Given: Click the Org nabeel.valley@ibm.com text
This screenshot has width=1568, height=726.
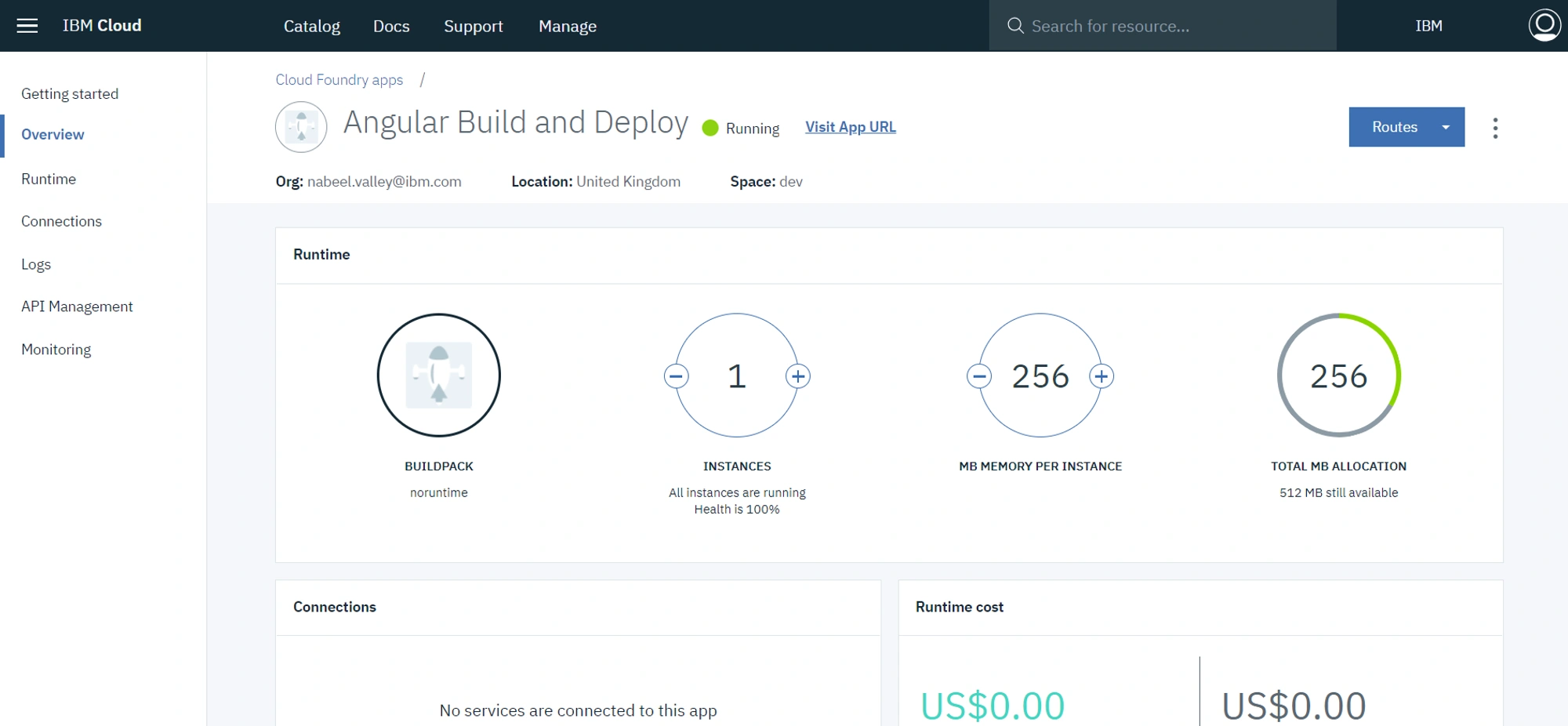Looking at the screenshot, I should pyautogui.click(x=368, y=181).
